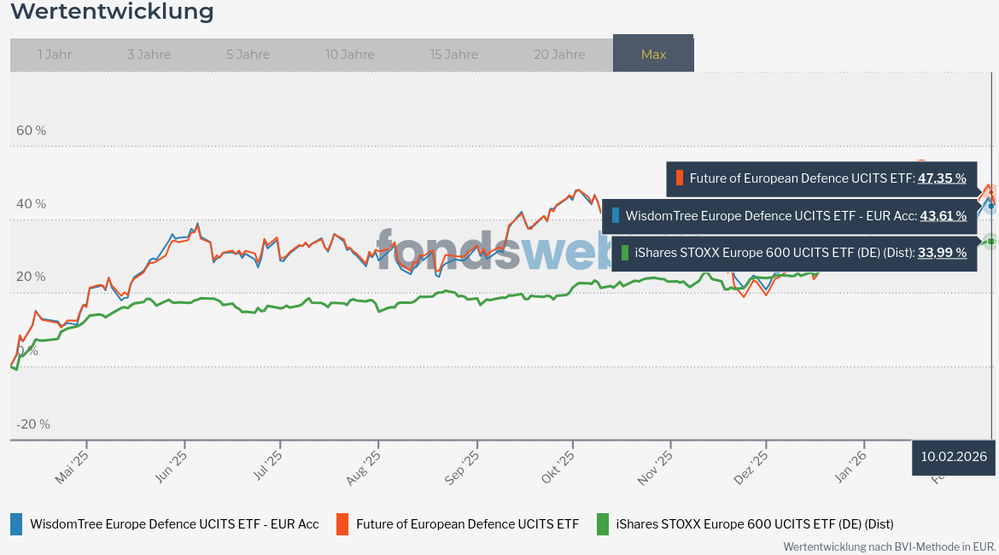Choose the 5 Jahre period tab
Image resolution: width=999 pixels, height=555 pixels.
tap(248, 55)
